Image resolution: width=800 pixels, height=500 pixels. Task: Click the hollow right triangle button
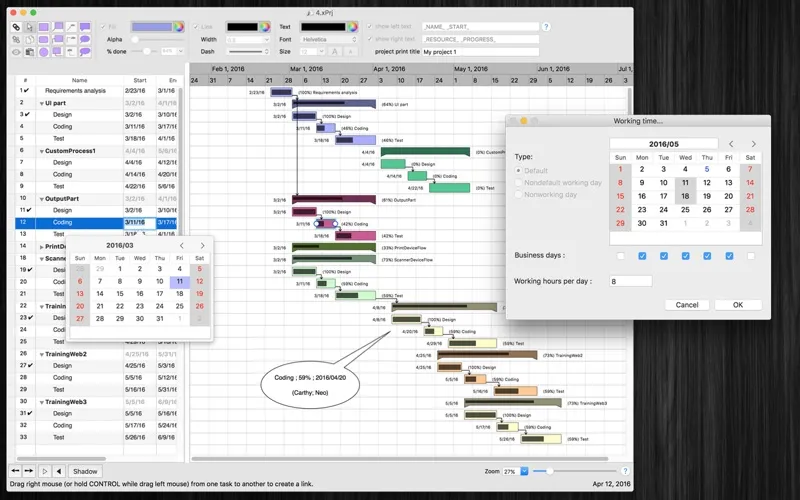(45, 471)
